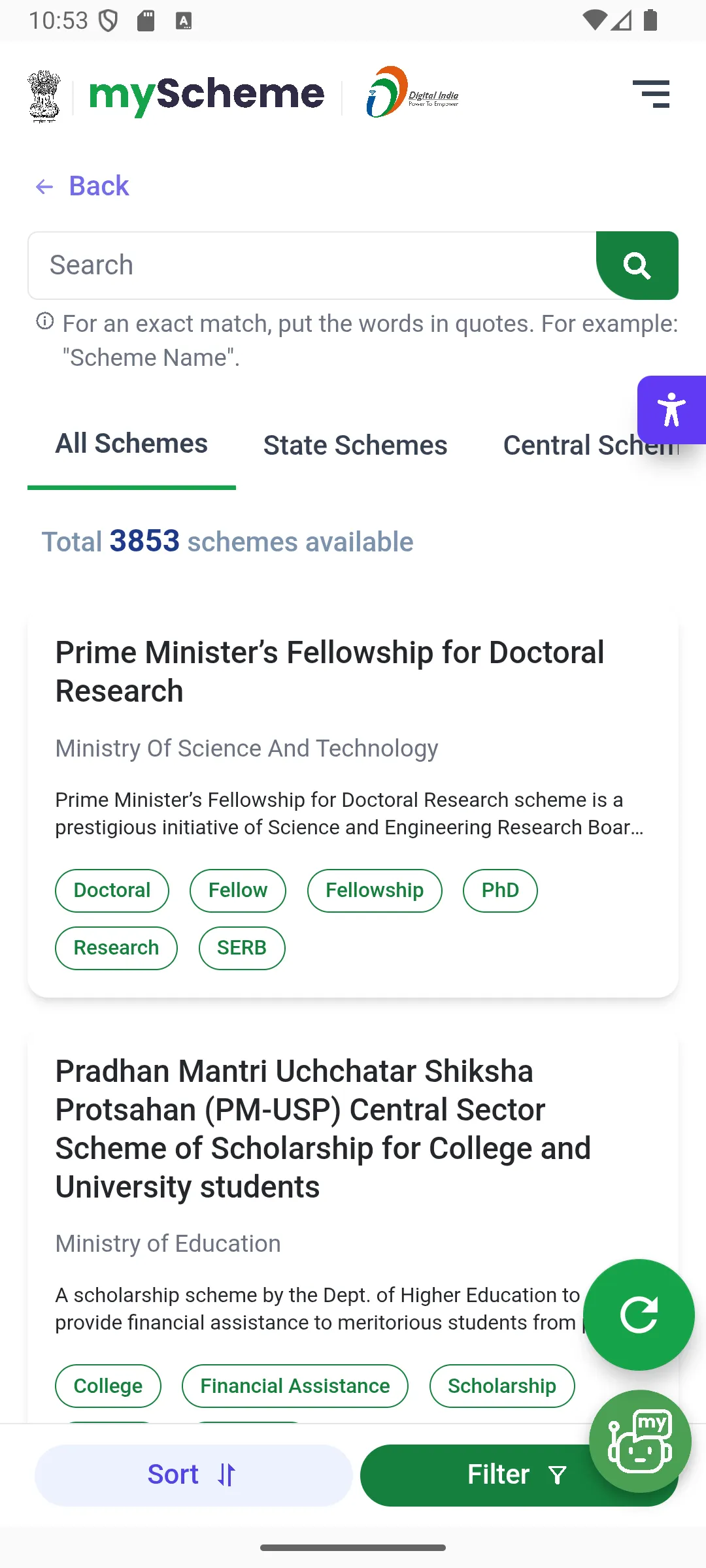Open the accessibility options widget
The height and width of the screenshot is (1568, 706).
[671, 410]
